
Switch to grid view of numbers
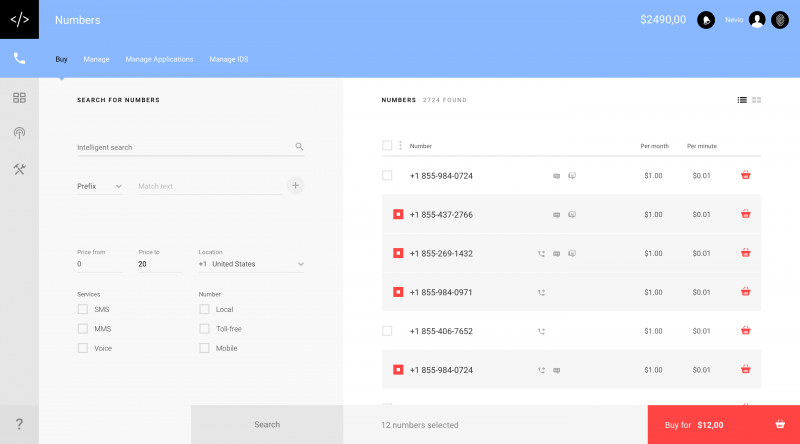[757, 100]
